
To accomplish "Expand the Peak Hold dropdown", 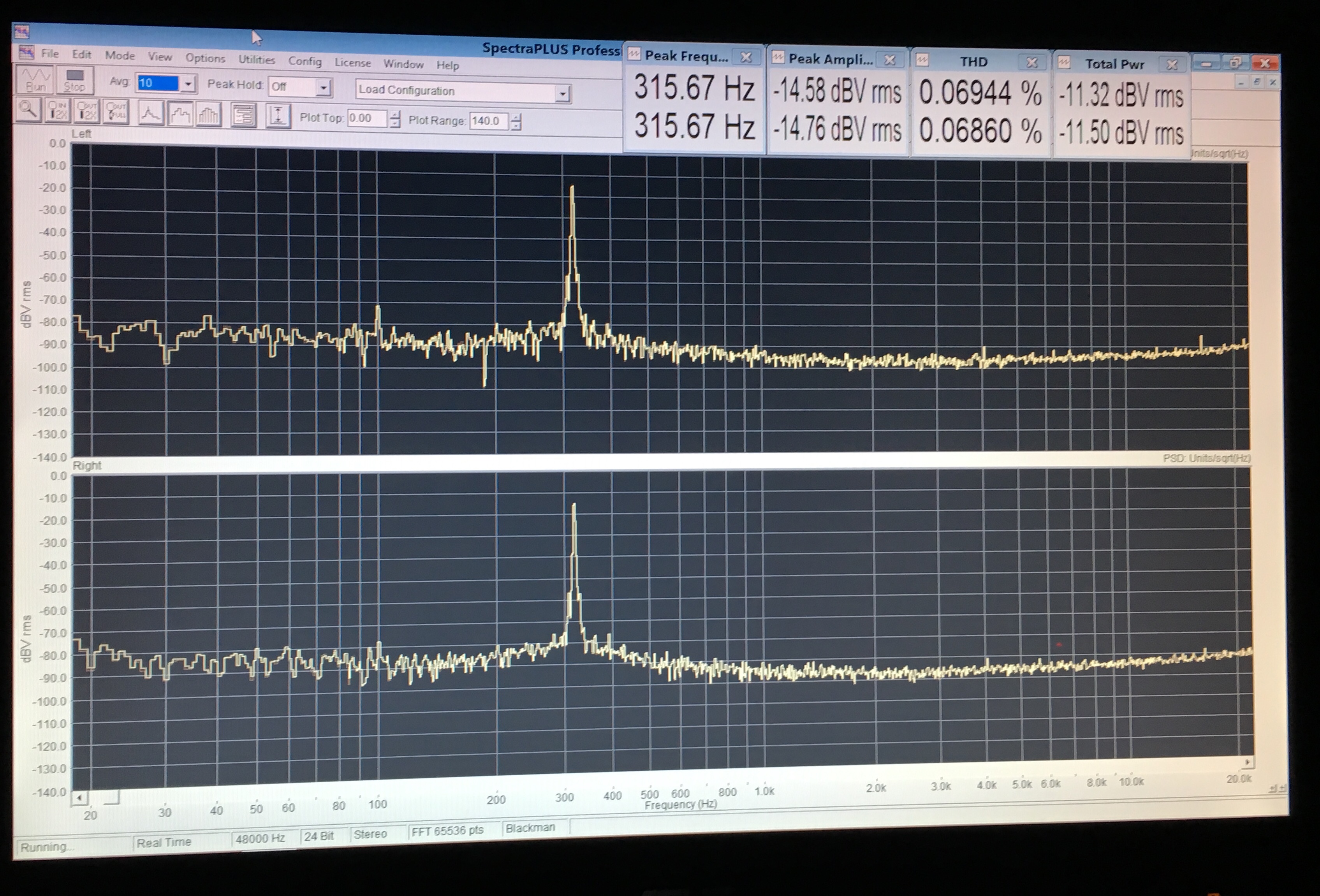I will click(x=323, y=88).
